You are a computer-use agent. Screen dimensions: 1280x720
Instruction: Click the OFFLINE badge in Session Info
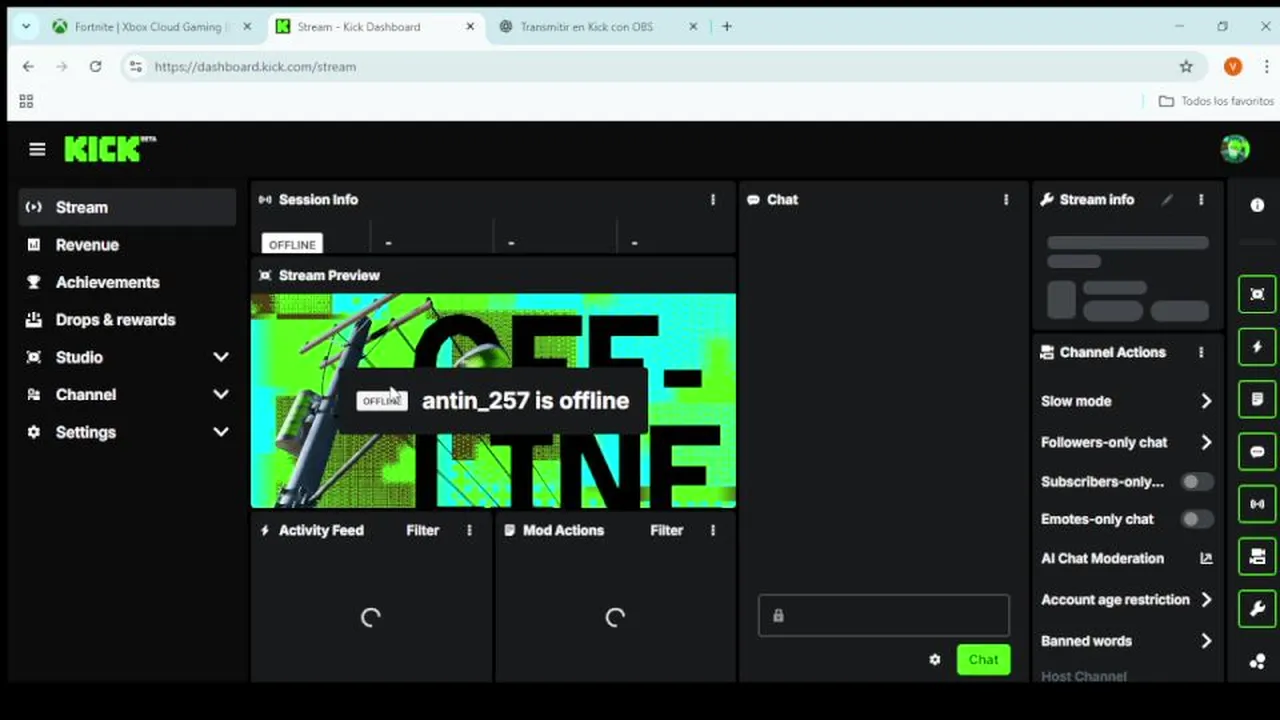tap(292, 244)
